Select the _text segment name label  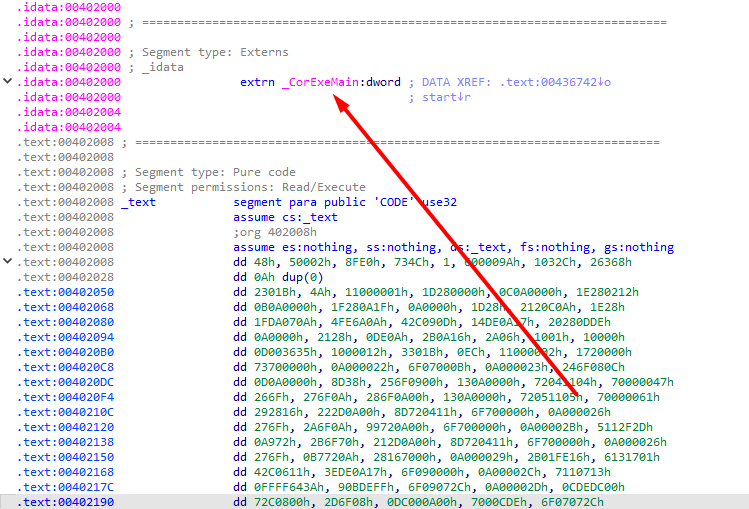tap(138, 202)
